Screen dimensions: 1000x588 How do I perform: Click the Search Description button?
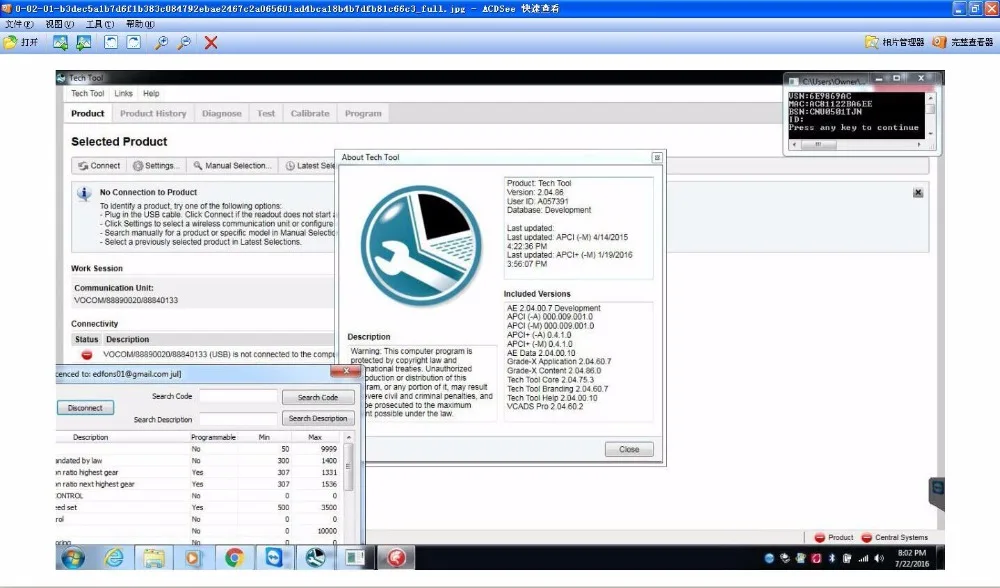pos(318,418)
